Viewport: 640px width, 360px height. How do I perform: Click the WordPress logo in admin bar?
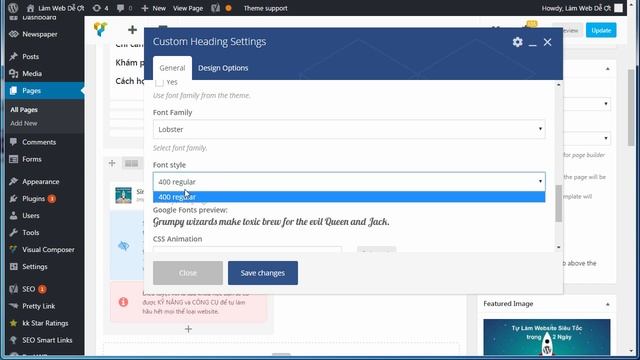point(13,8)
